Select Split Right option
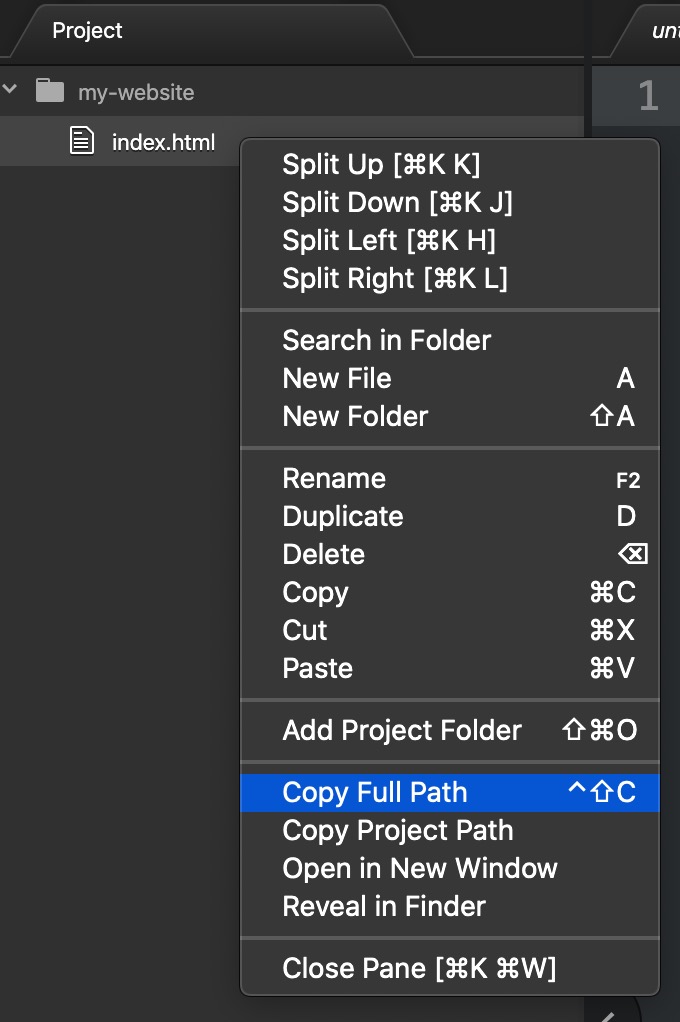This screenshot has height=1022, width=680. point(395,278)
